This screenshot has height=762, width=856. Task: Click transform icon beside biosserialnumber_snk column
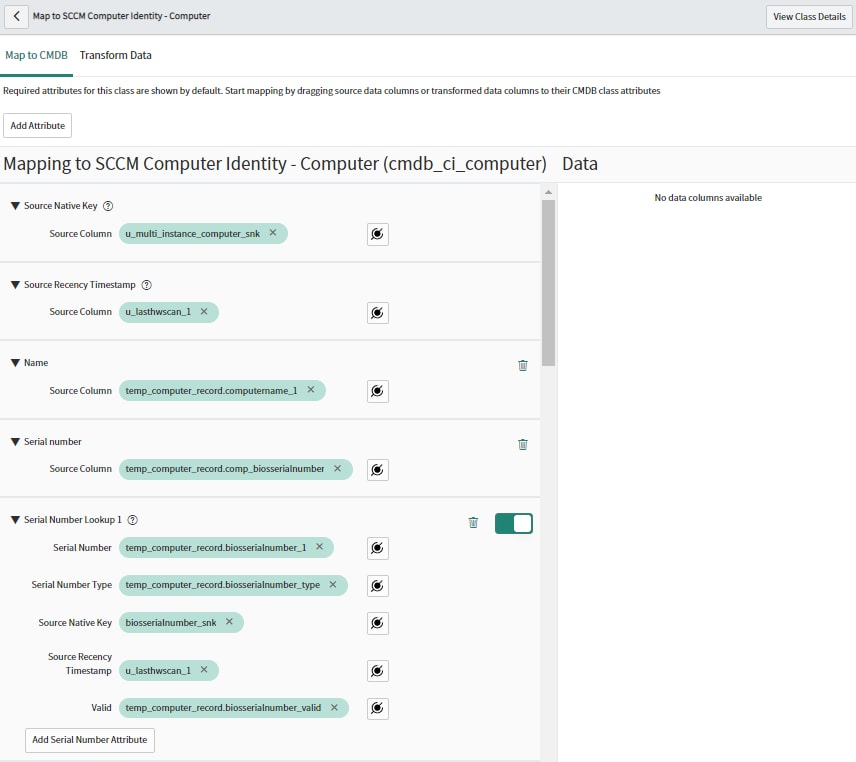[377, 623]
